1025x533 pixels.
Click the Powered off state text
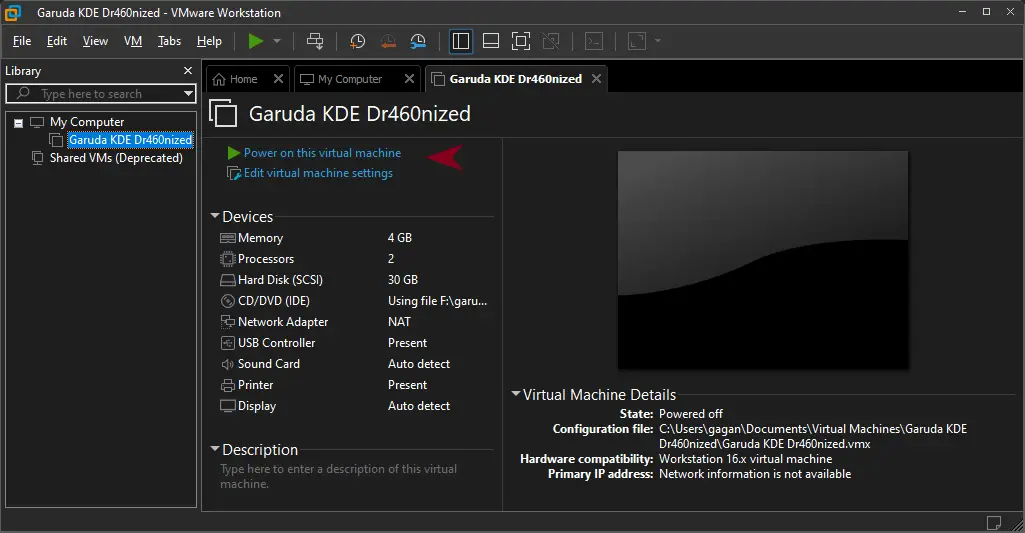[x=691, y=414]
